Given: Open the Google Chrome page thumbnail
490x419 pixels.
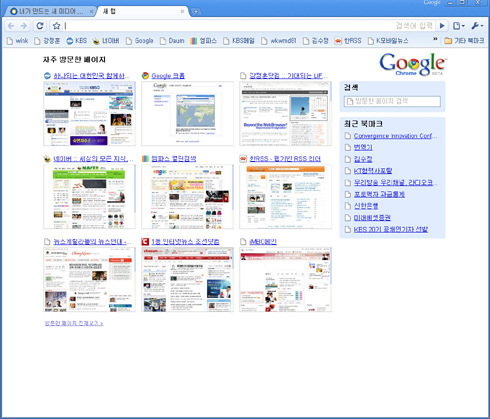Looking at the screenshot, I should [187, 114].
